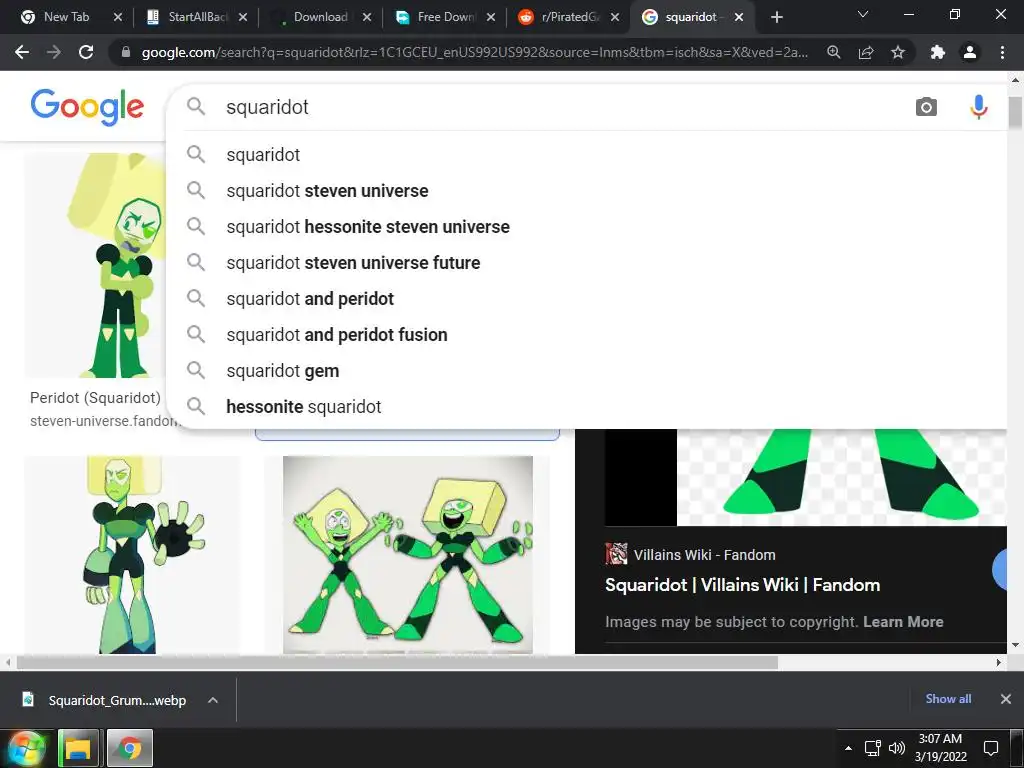The height and width of the screenshot is (768, 1024).
Task: Choose 'squaridot hessonite steven universe' suggestion
Action: pos(586,227)
